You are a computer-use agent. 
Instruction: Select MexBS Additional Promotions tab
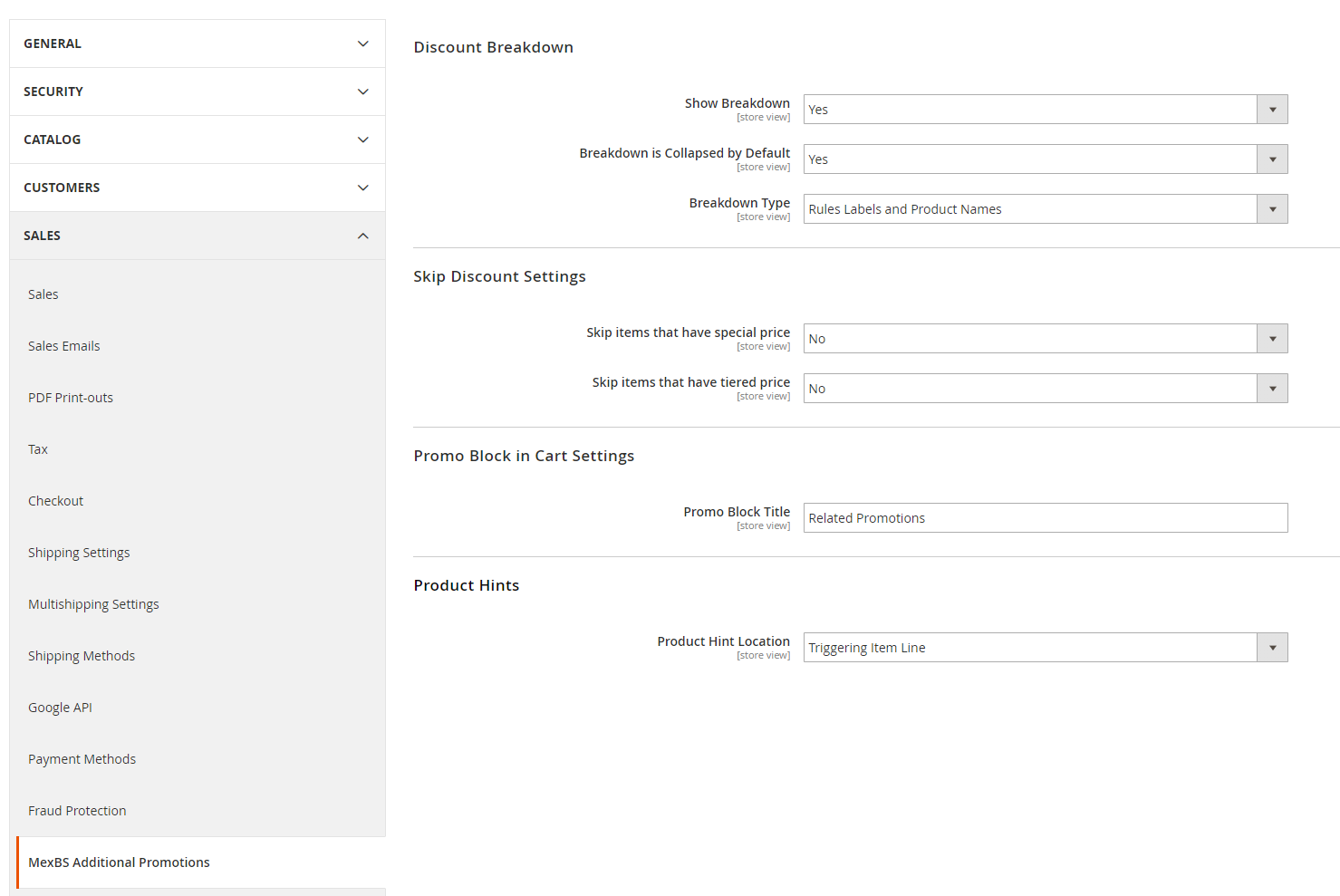(x=201, y=862)
